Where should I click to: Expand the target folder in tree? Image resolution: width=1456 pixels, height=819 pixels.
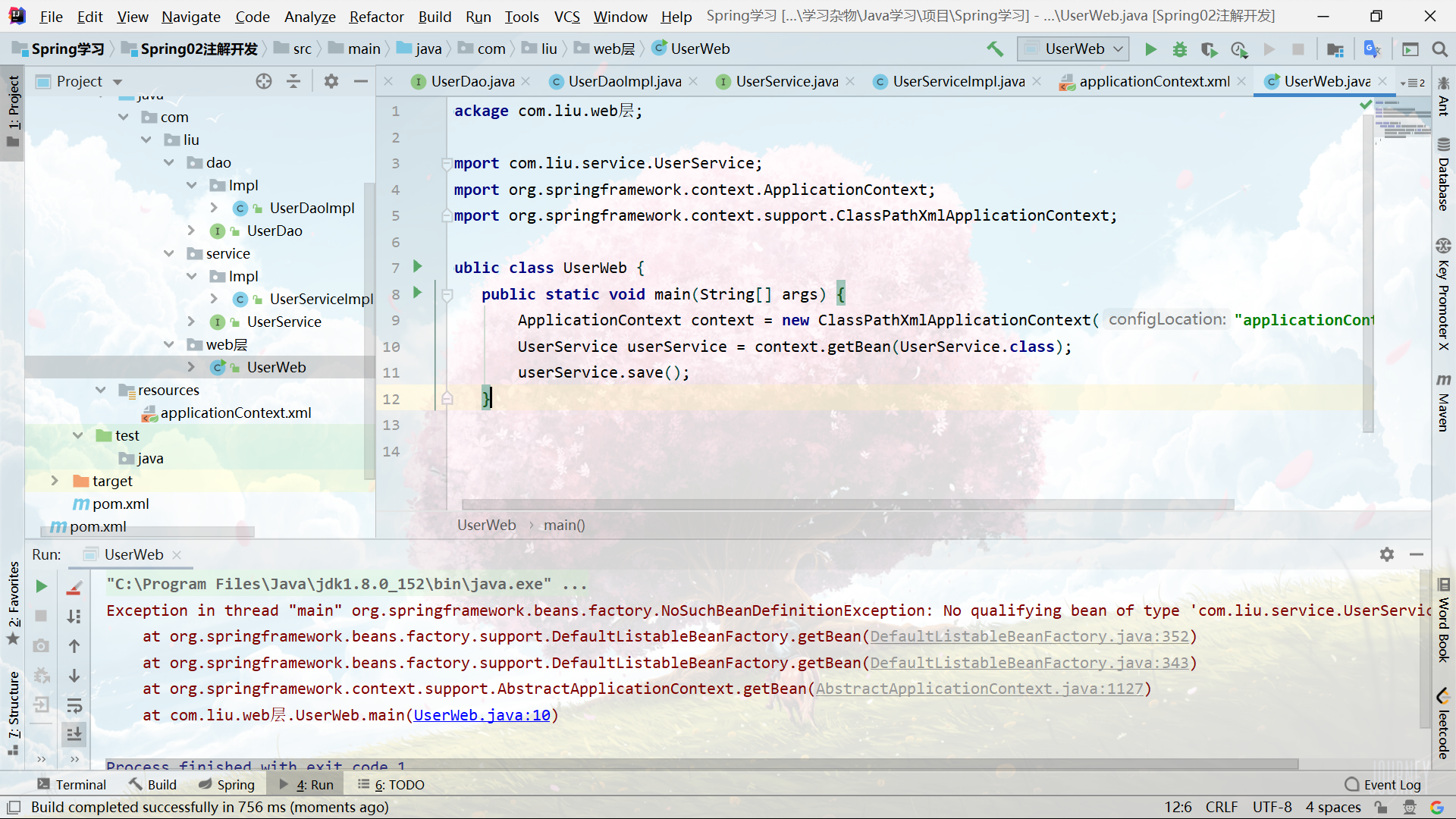[55, 481]
